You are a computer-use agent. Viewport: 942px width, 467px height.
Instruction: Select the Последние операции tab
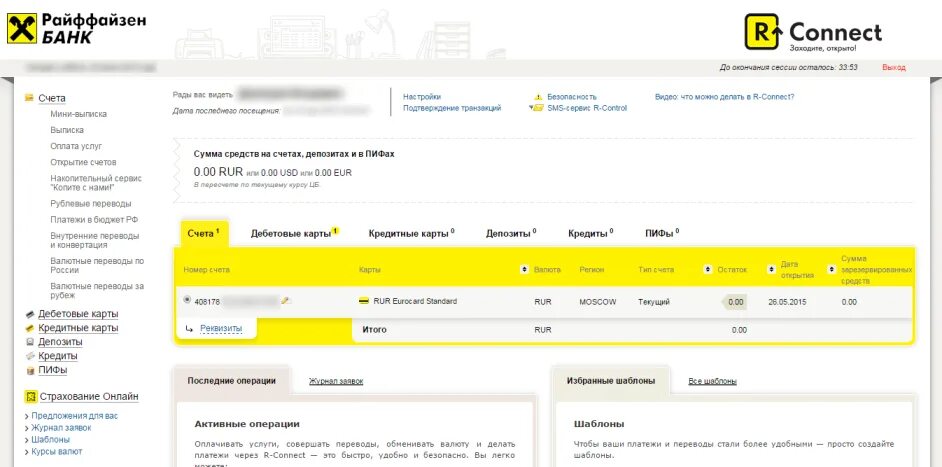coord(231,380)
